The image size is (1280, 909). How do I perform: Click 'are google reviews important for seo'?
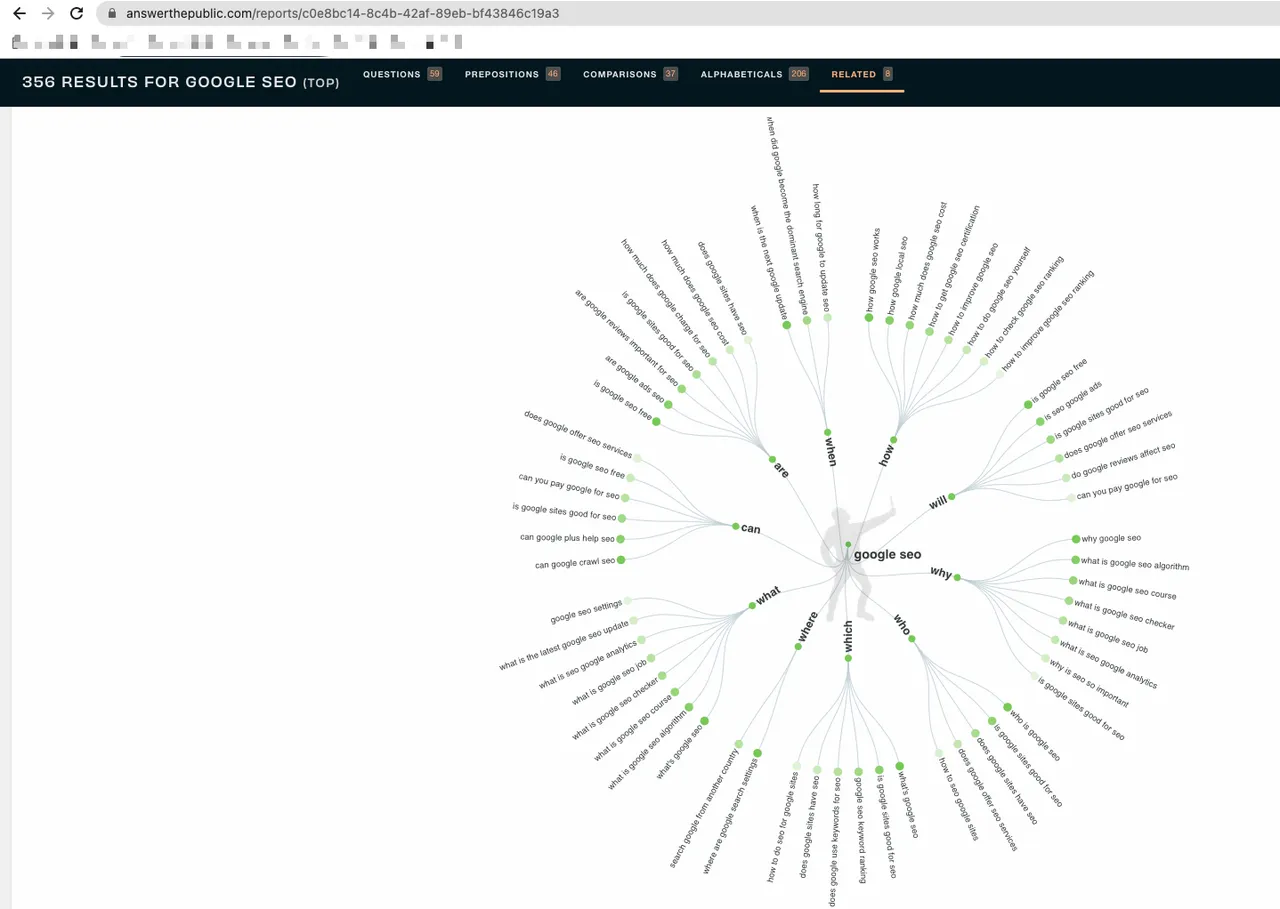(627, 339)
